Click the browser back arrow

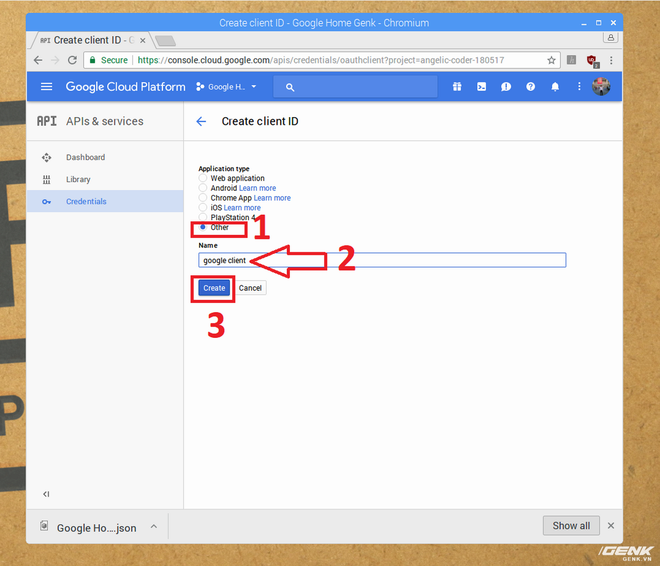pos(38,60)
